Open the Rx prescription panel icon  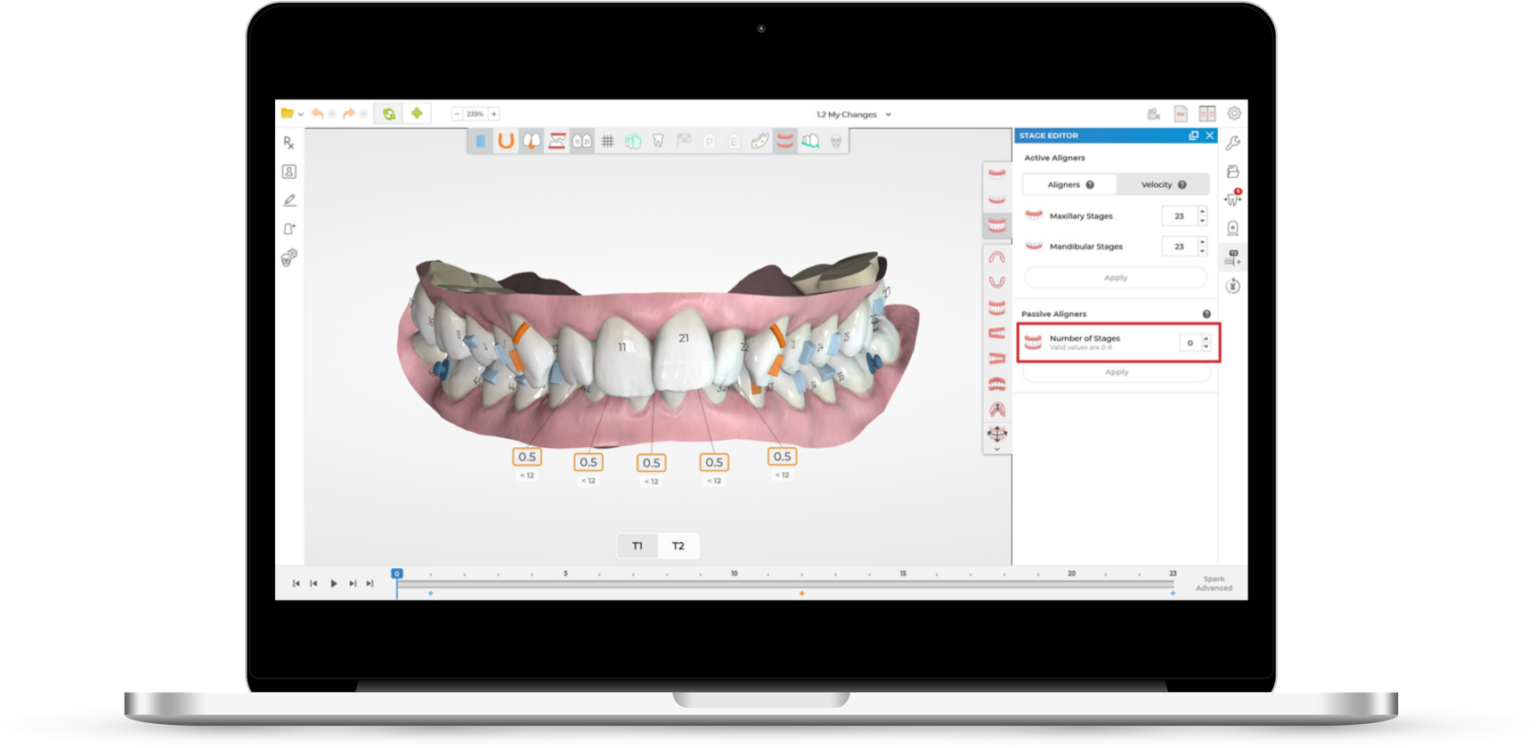click(x=289, y=143)
